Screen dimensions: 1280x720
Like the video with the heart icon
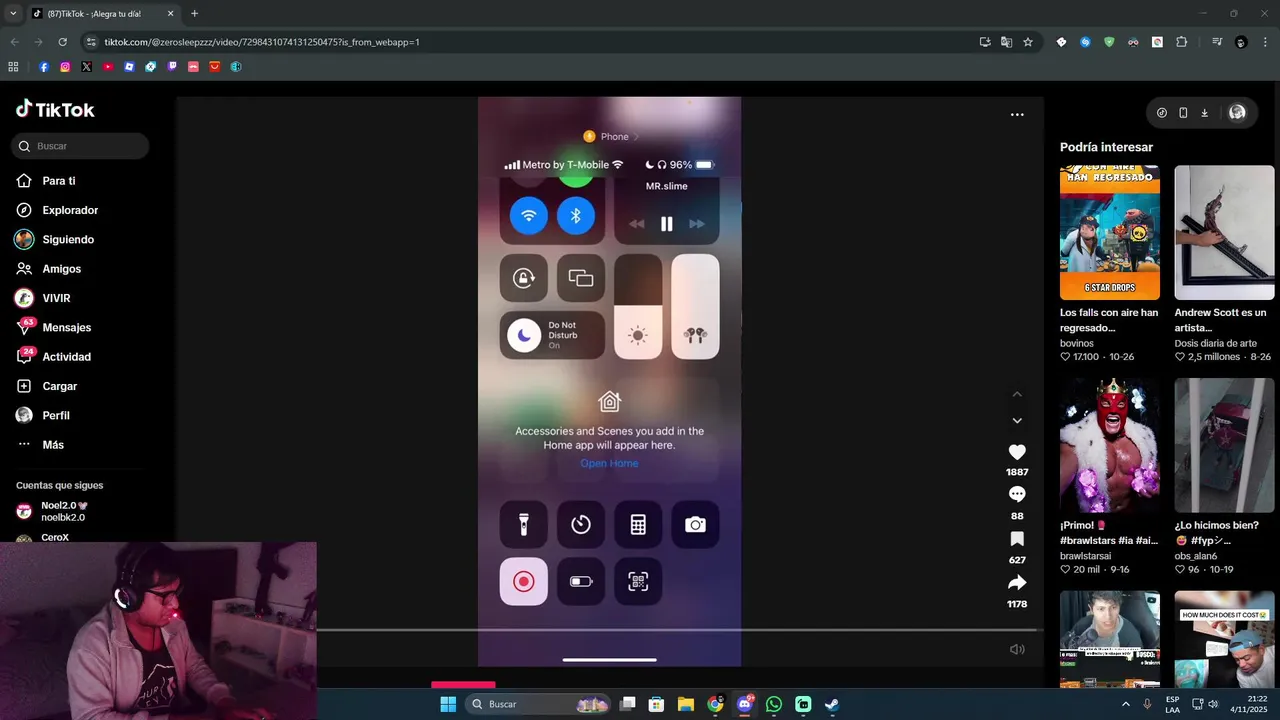1017,452
